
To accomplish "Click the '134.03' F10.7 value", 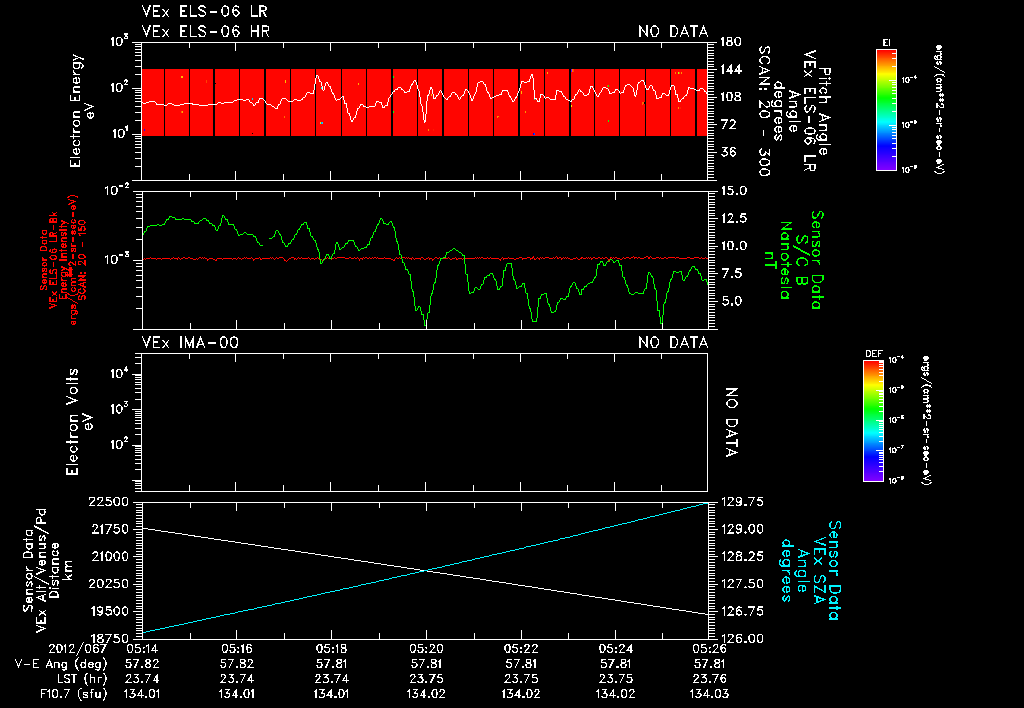I will [709, 694].
